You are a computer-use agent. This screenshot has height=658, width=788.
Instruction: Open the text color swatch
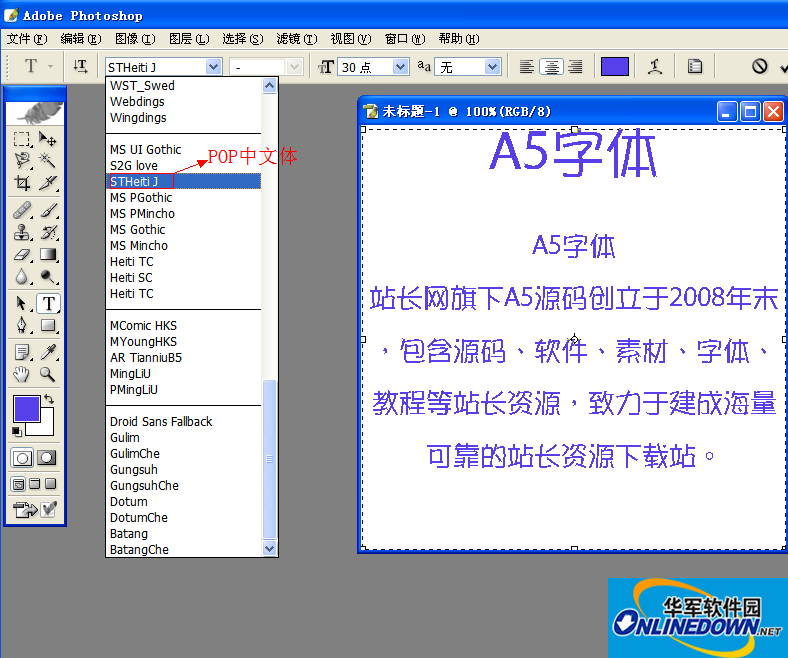615,66
